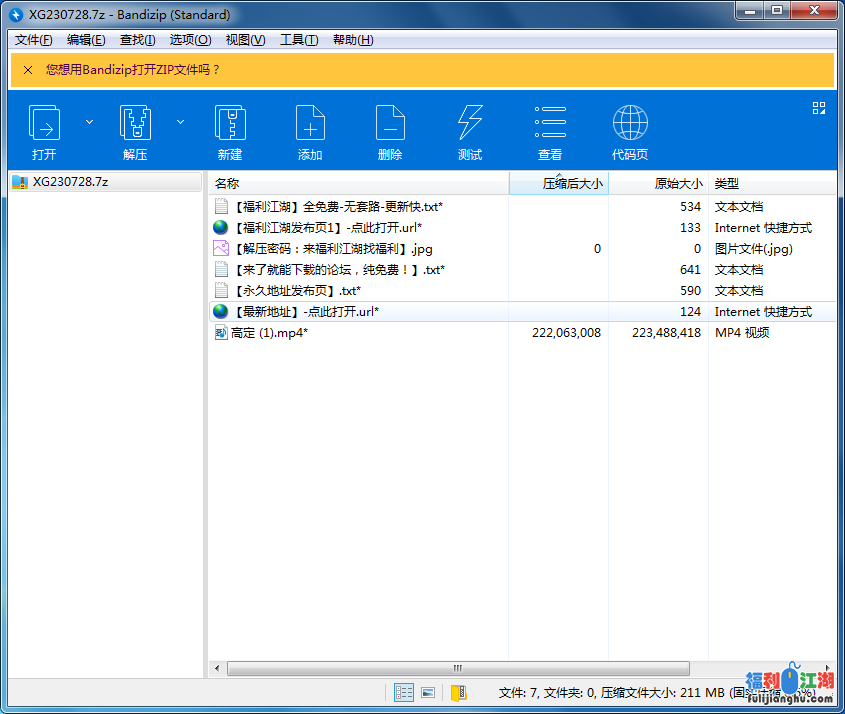This screenshot has width=845, height=714.
Task: Click the 解压 (Extract) toolbar icon
Action: tap(135, 124)
